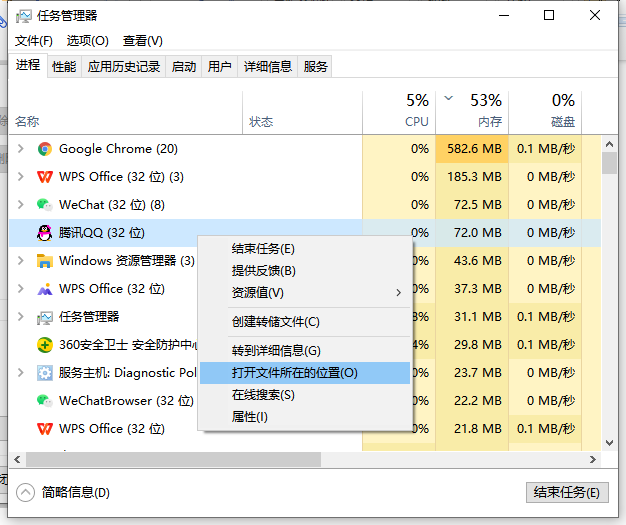Click the green WeChat process icon
Screen dimensions: 626x525
(x=44, y=205)
